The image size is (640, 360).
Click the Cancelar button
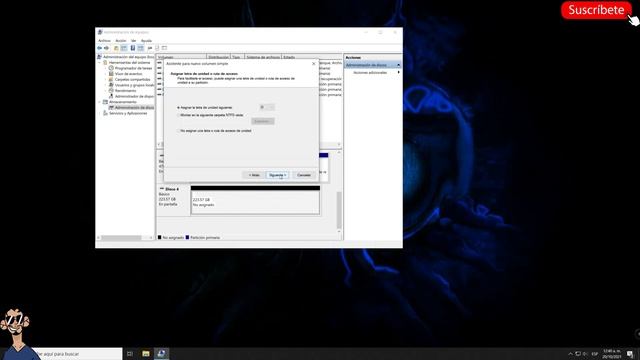point(304,175)
